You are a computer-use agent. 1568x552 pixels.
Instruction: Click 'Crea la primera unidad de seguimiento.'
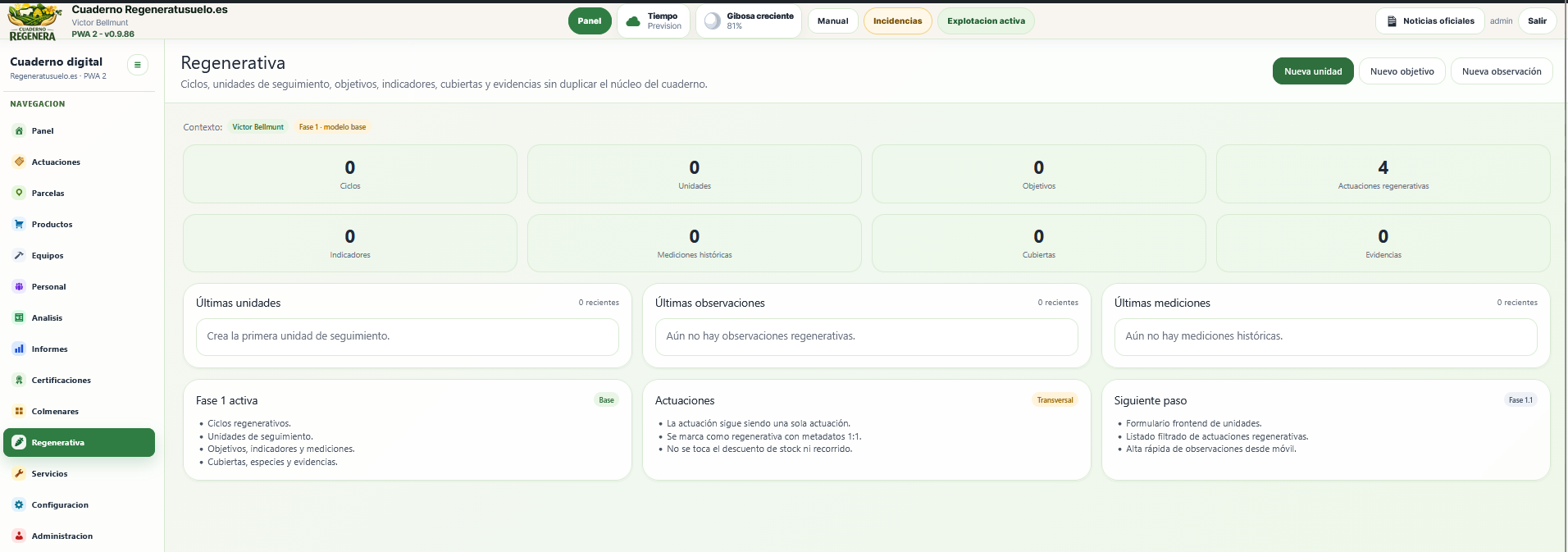[x=408, y=337]
